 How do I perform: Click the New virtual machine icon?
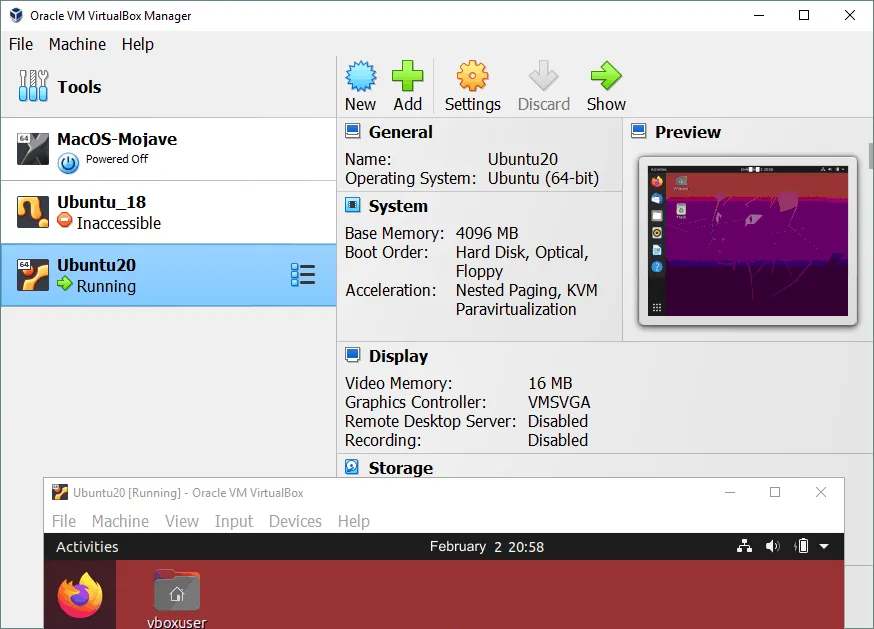coord(360,77)
